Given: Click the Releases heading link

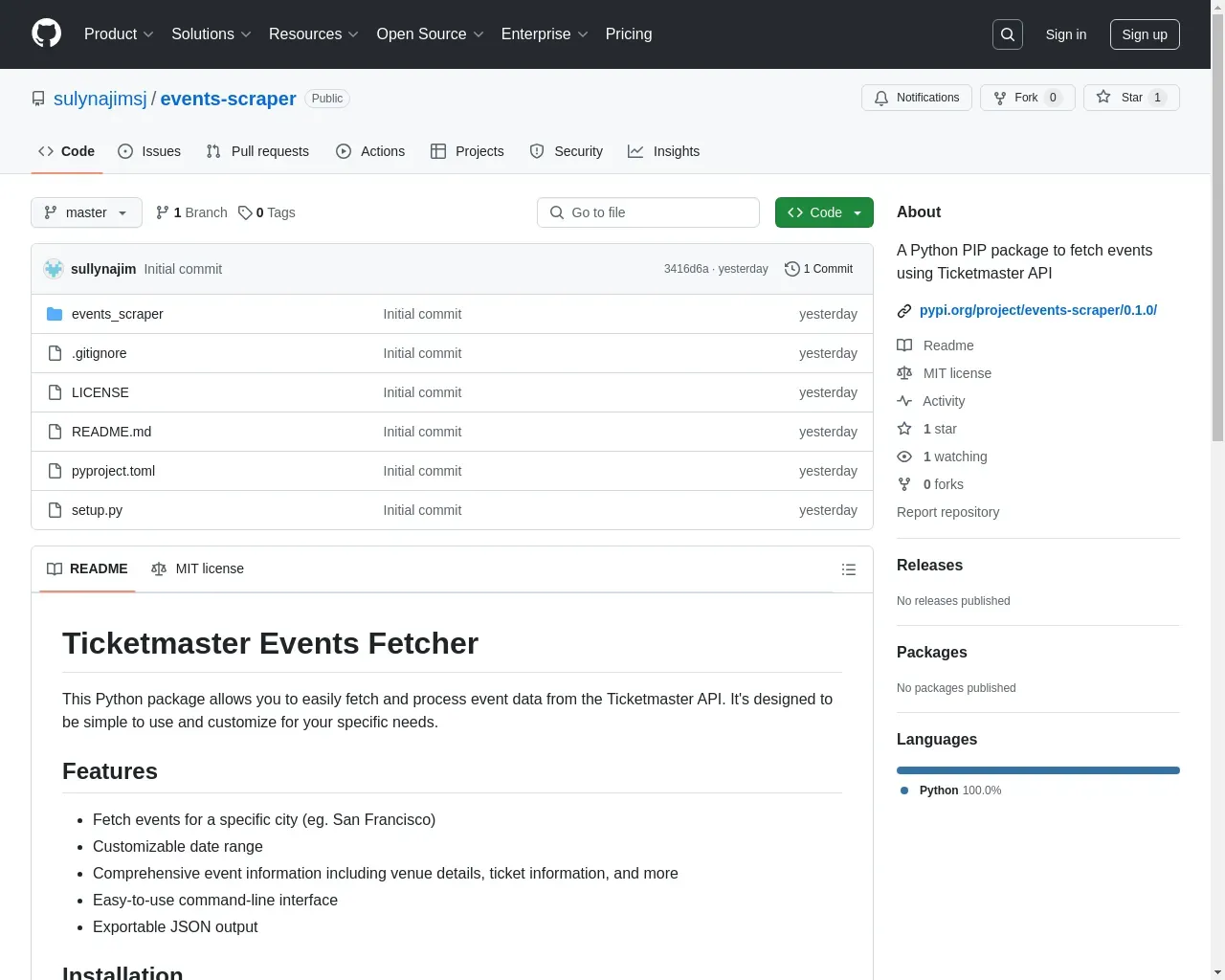Looking at the screenshot, I should 929,566.
